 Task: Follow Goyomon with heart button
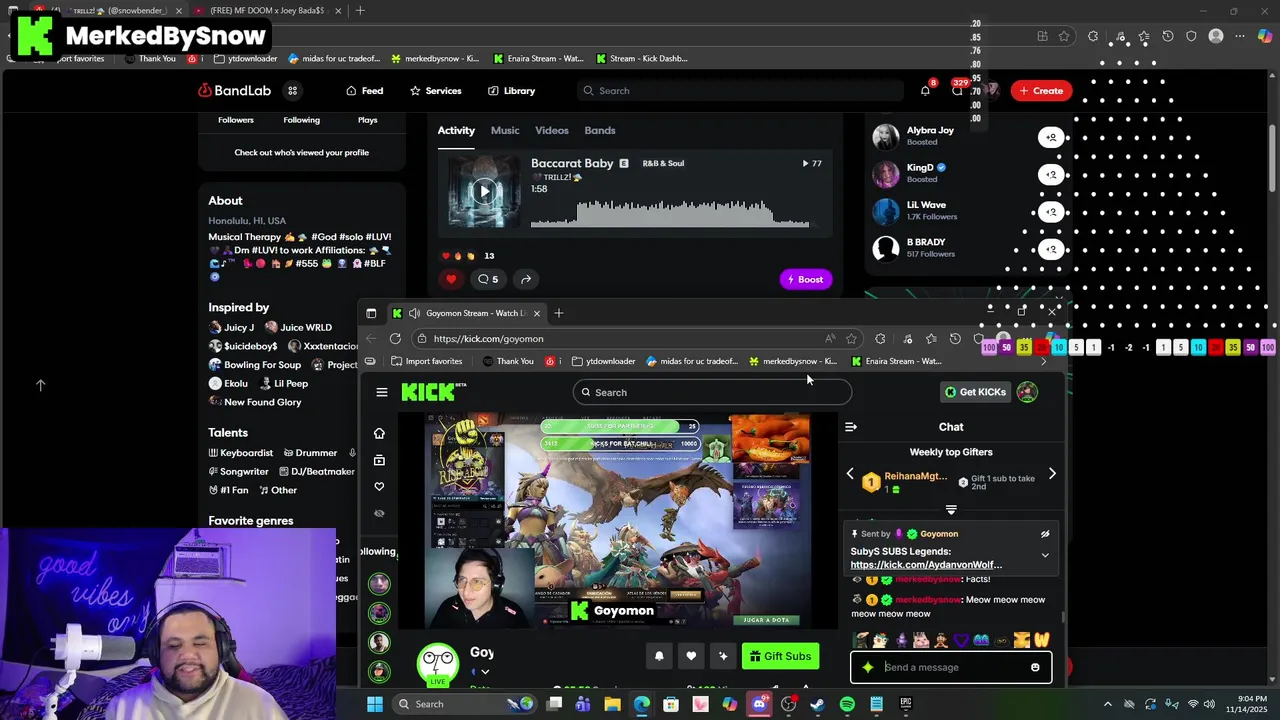pos(691,656)
